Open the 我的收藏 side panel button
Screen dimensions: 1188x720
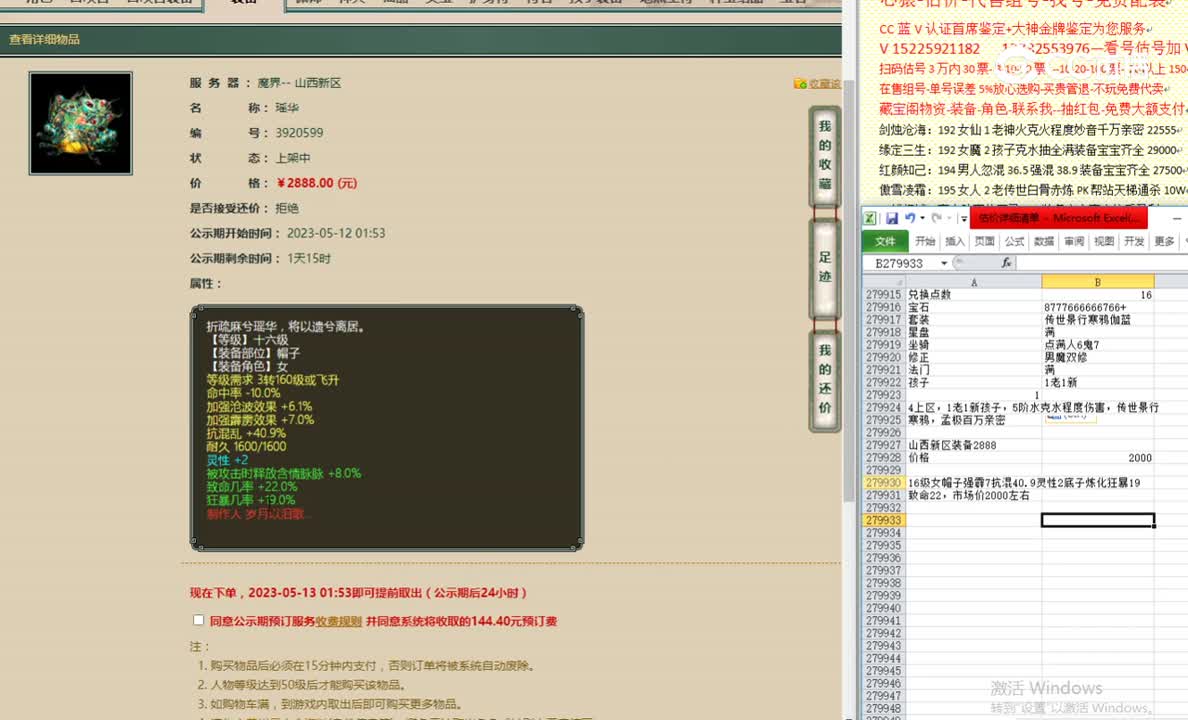[825, 155]
